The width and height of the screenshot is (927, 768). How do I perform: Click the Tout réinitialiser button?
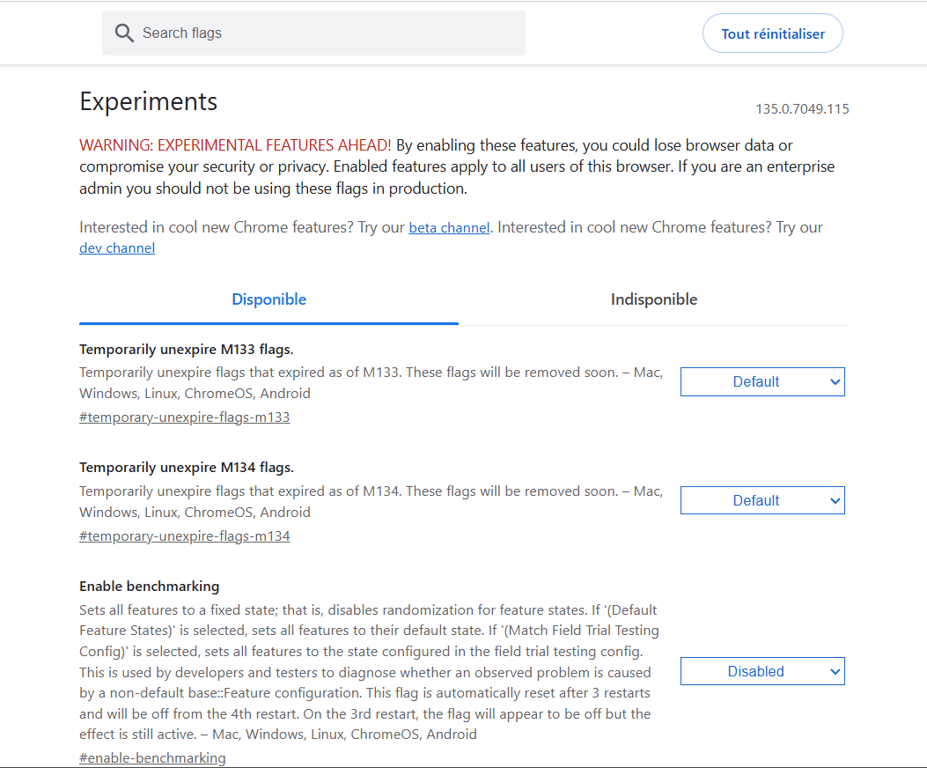click(x=772, y=32)
